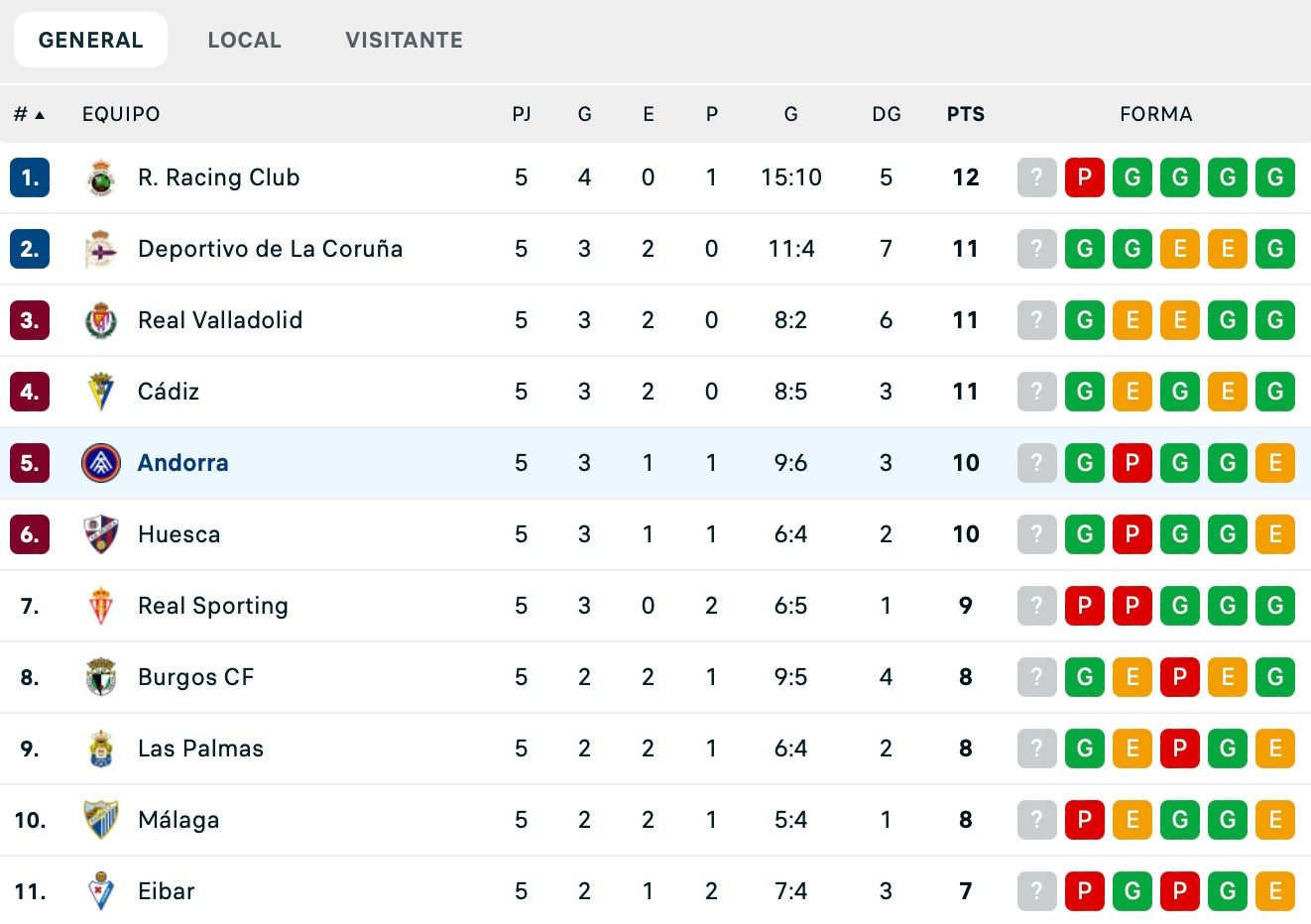Click the Real Sporting crest icon
Viewport: 1311px width, 924px height.
click(100, 606)
